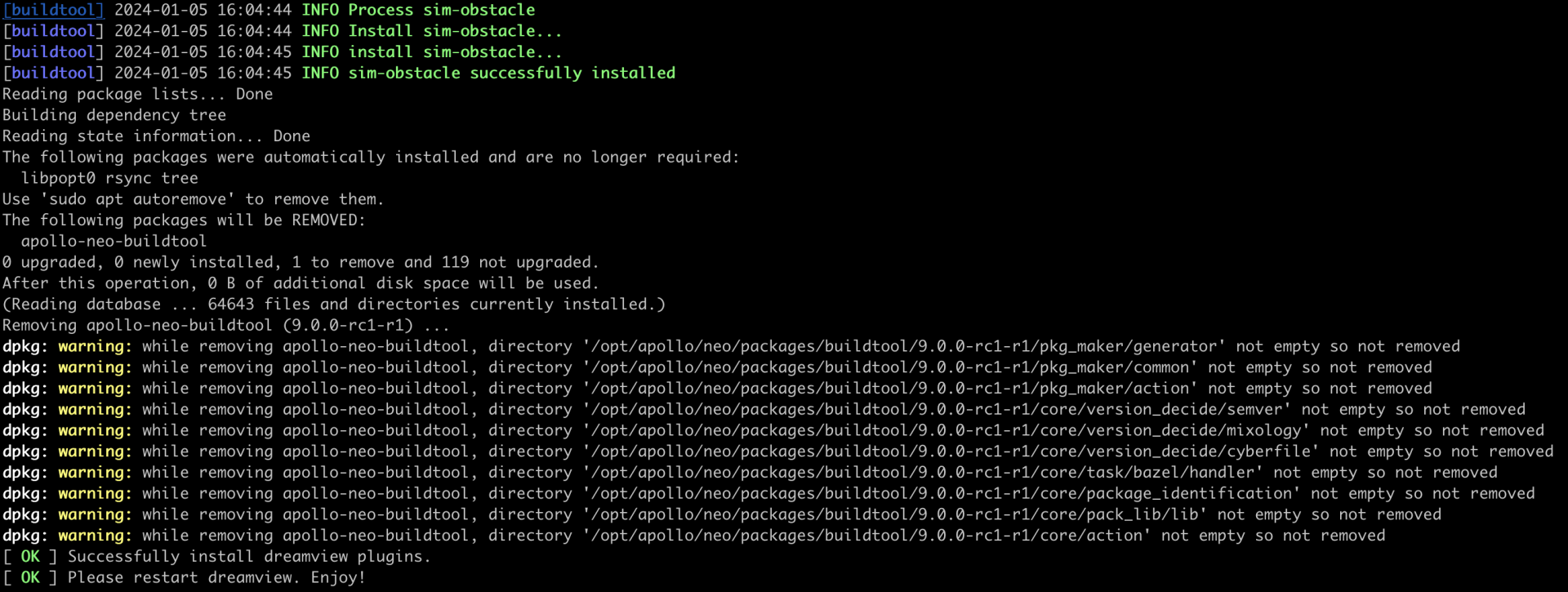
Task: Click the task/bazel/handler directory path
Action: (923, 472)
